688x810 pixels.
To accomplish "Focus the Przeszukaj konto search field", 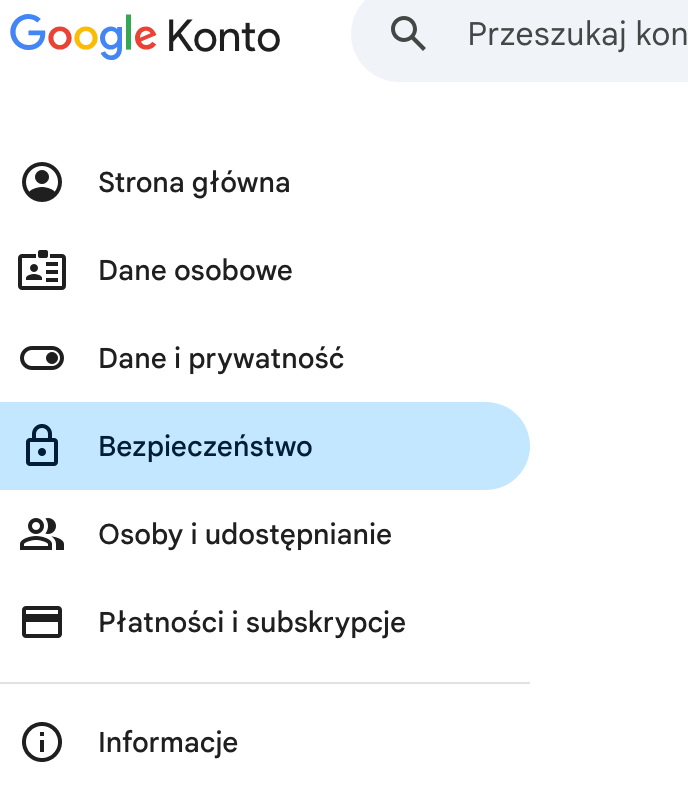I will 577,35.
